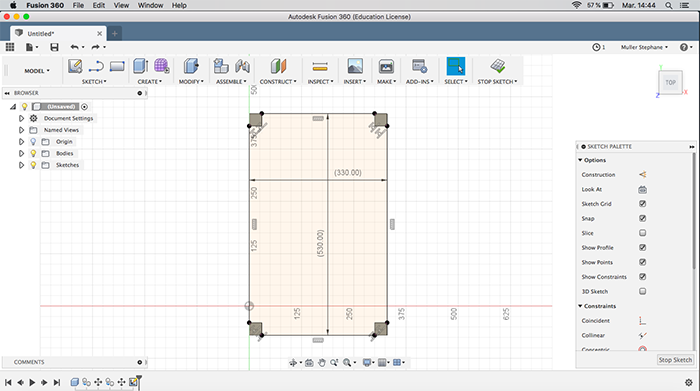The height and width of the screenshot is (391, 700).
Task: Click the Measure icon under Inspect
Action: coord(320,67)
